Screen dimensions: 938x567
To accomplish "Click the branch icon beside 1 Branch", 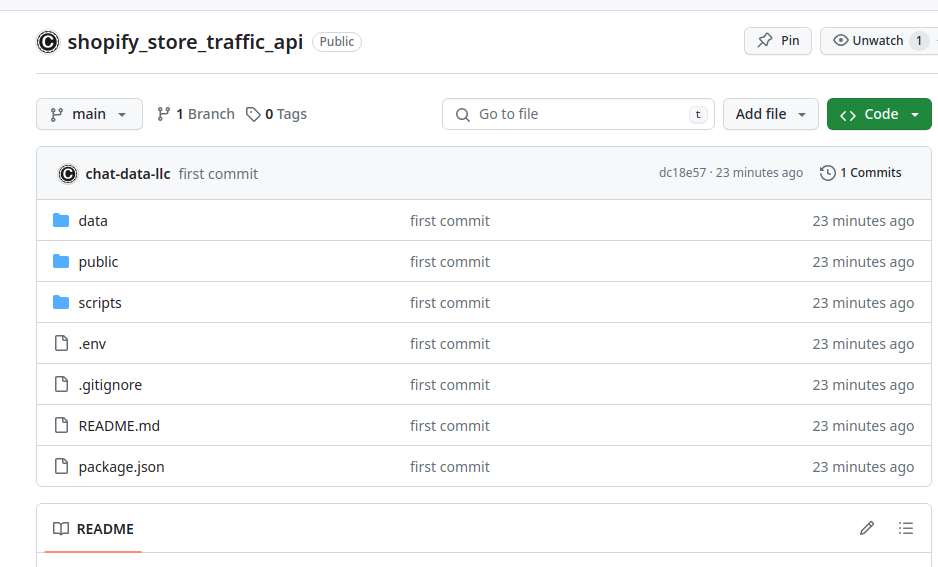I will (163, 114).
